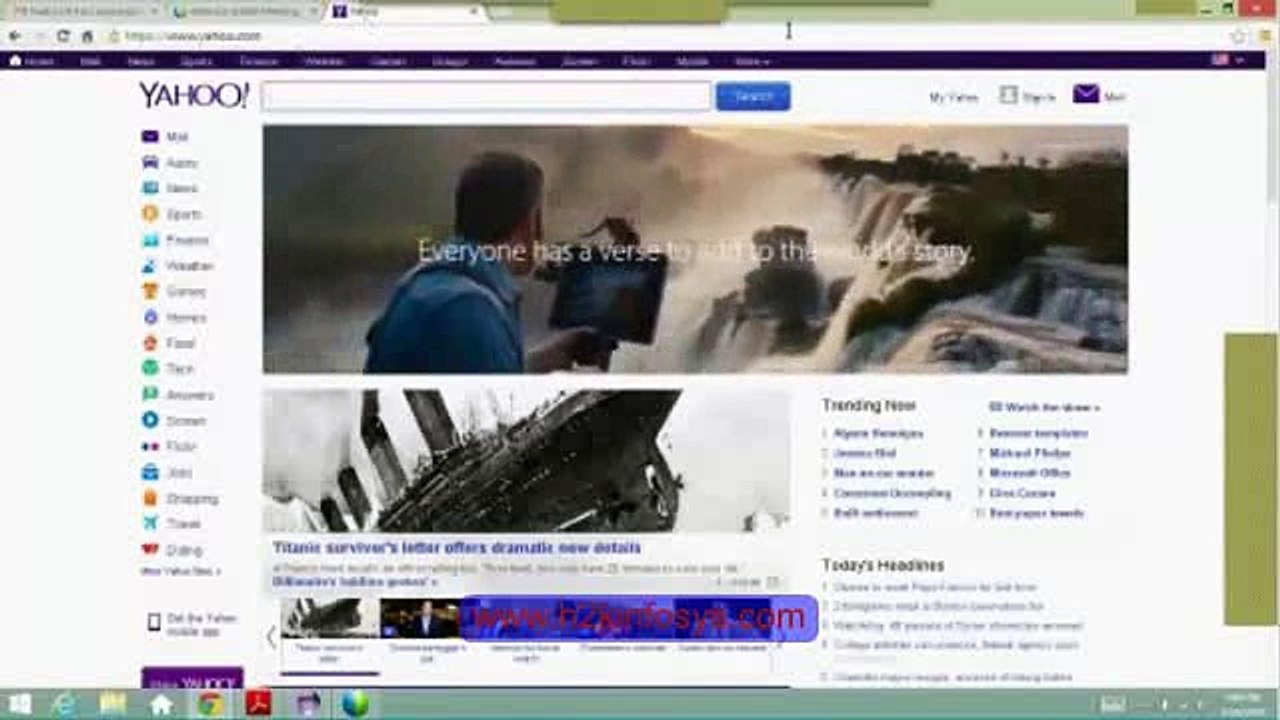Expand the More menu in Yahoo top bar
The width and height of the screenshot is (1280, 720).
click(752, 61)
